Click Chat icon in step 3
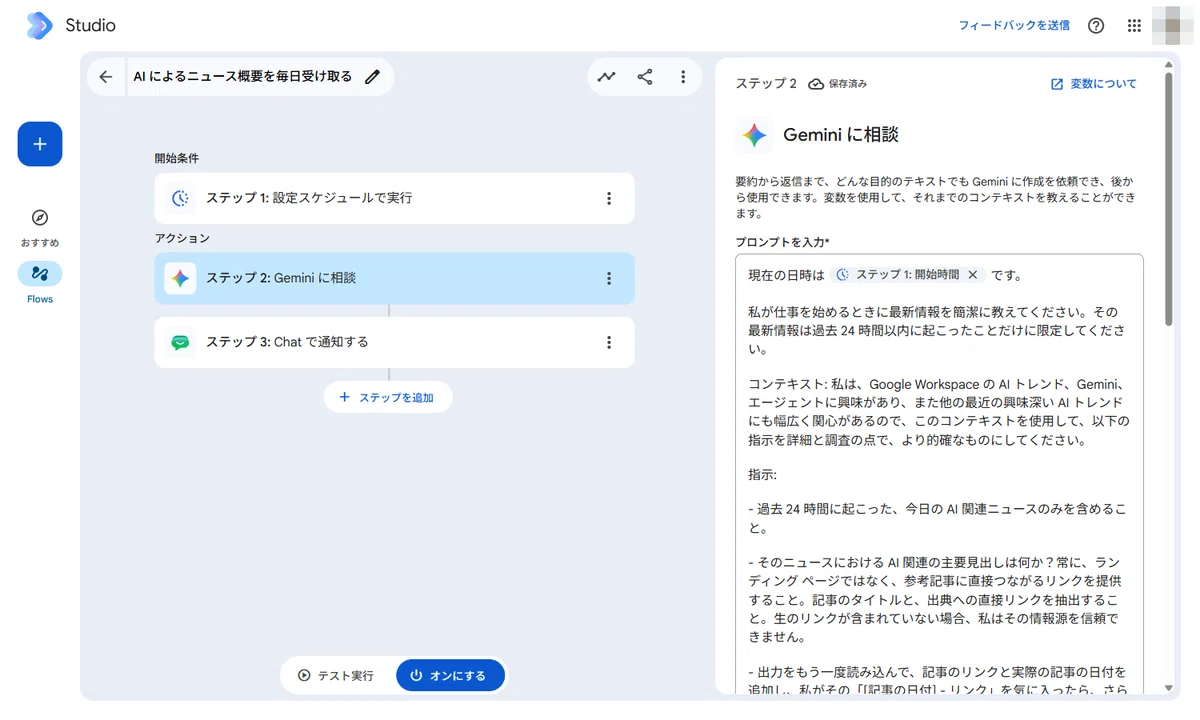This screenshot has width=1200, height=720. [180, 342]
